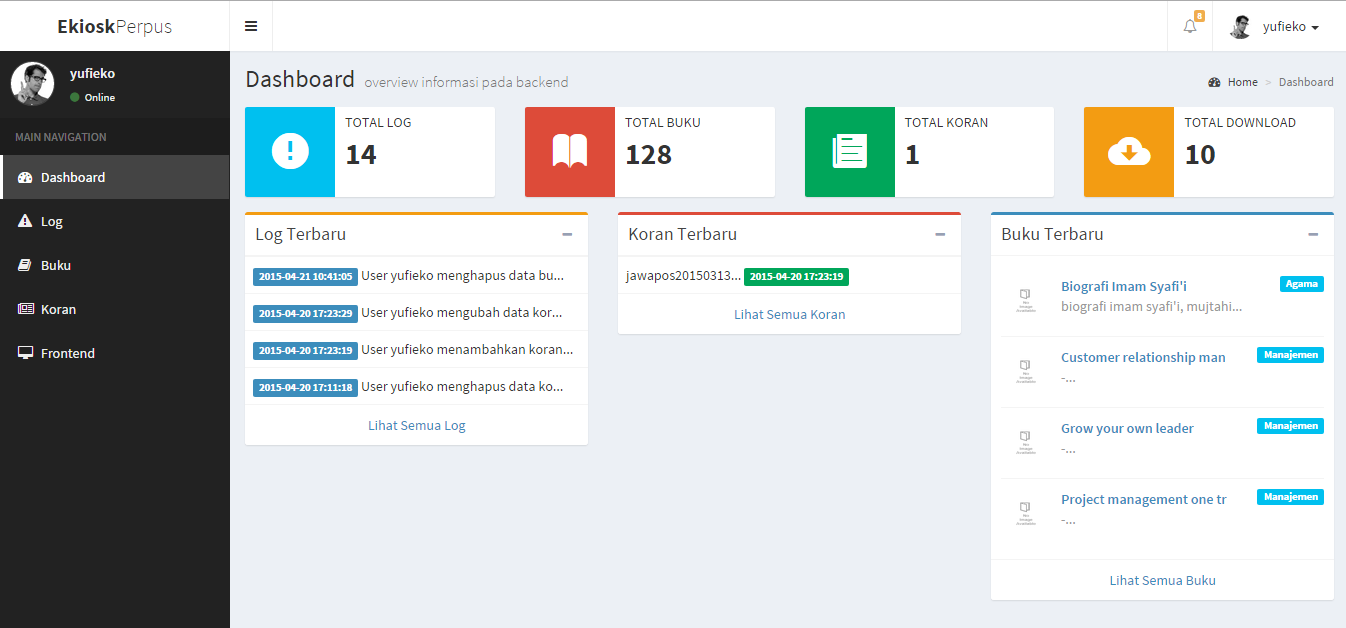The height and width of the screenshot is (628, 1346).
Task: Click Manajemen badge beside Project management one tr
Action: (1290, 497)
